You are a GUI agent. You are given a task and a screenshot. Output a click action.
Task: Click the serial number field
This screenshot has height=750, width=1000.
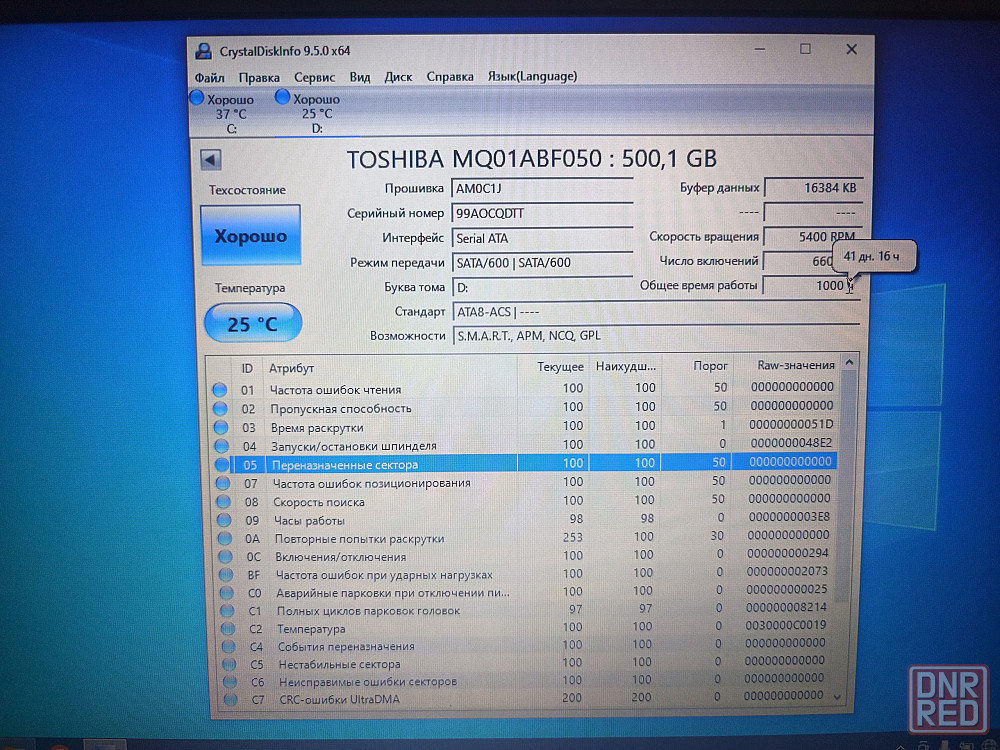click(541, 214)
